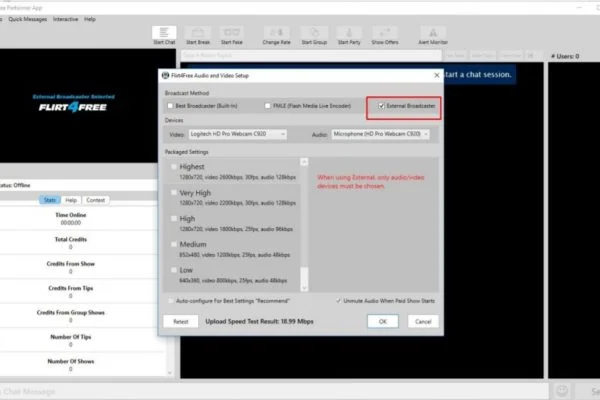
Task: Click OK in the setup dialog
Action: (383, 322)
